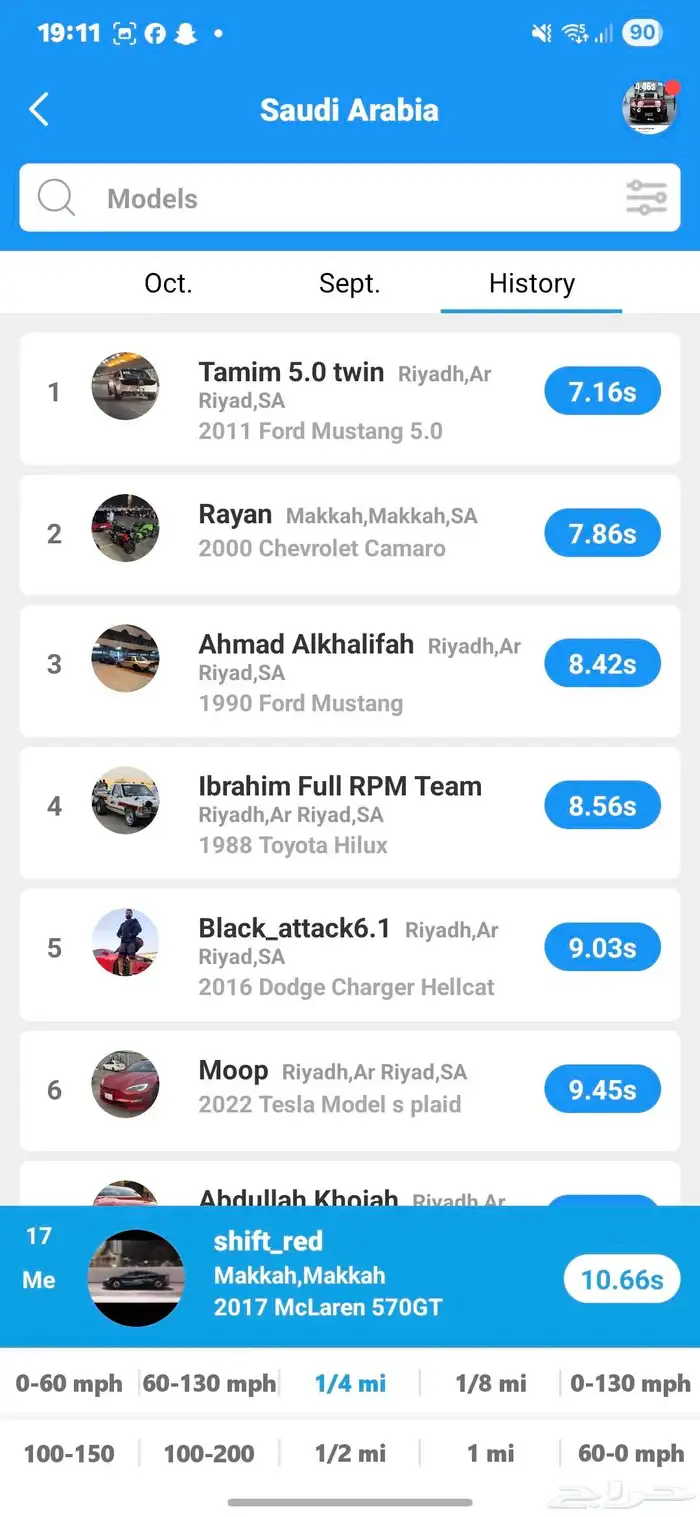
Task: Open the filter sliders icon
Action: tap(646, 198)
